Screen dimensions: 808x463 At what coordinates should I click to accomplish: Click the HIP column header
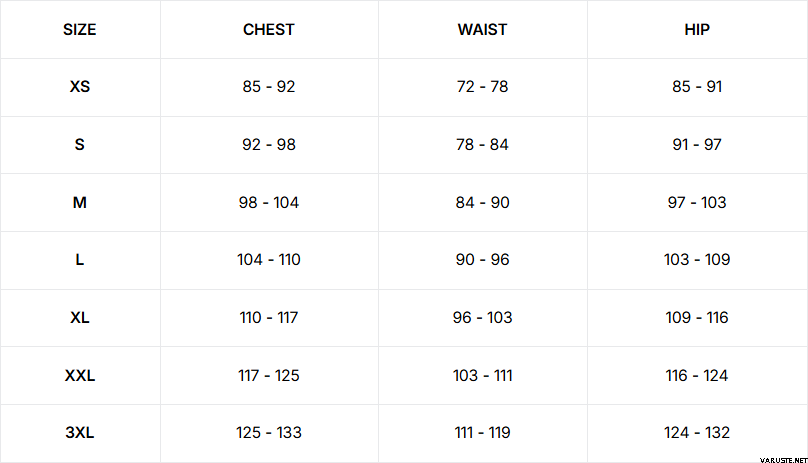697,29
